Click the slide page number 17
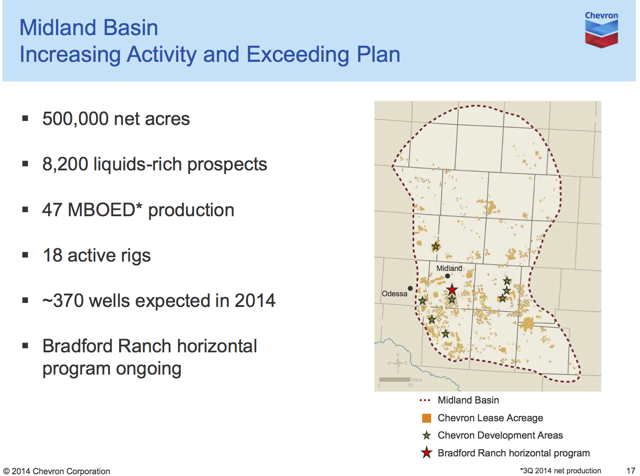The width and height of the screenshot is (640, 476). click(x=631, y=471)
